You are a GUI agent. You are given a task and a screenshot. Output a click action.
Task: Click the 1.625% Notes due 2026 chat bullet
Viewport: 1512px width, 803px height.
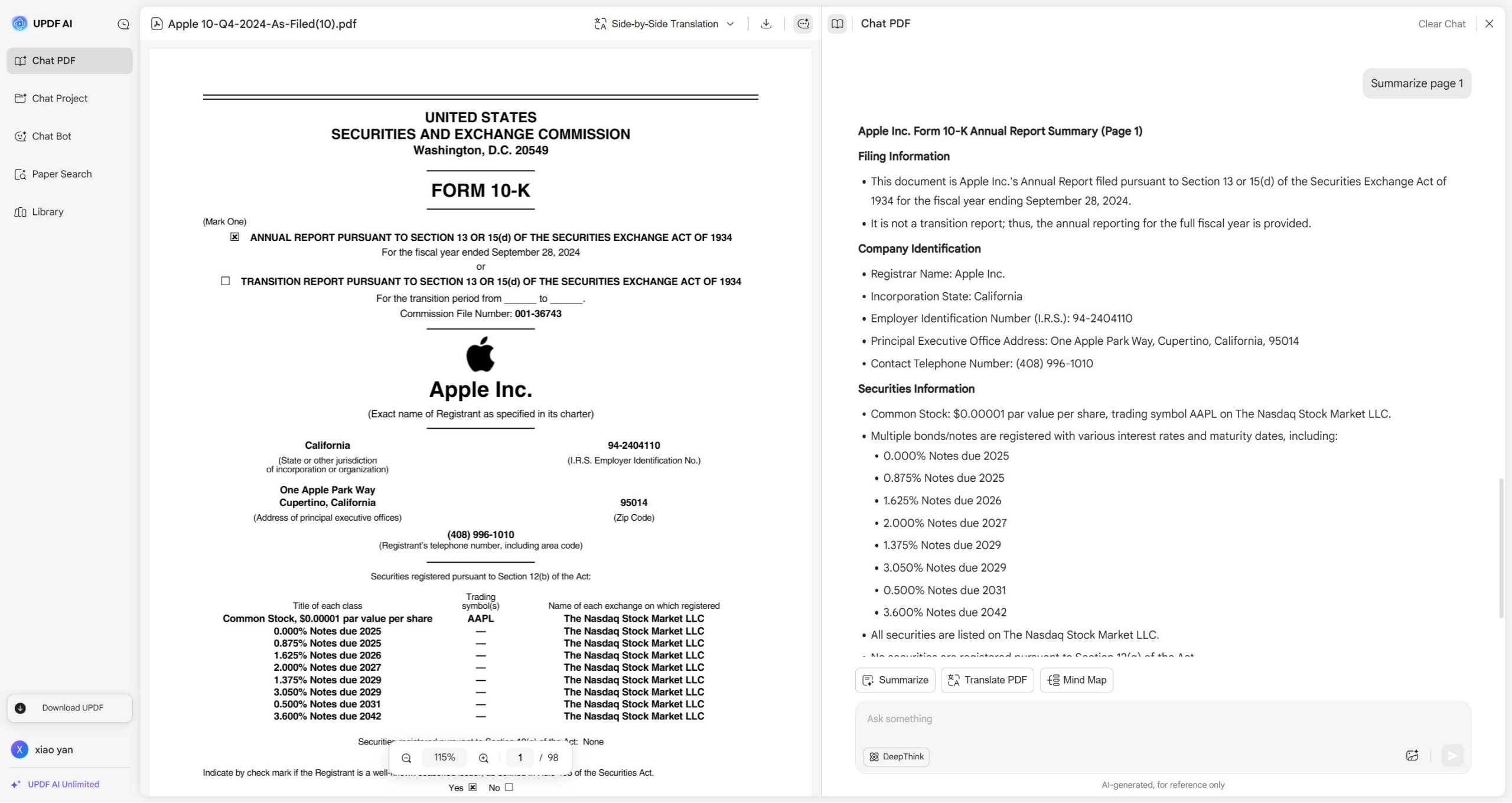[x=942, y=501]
